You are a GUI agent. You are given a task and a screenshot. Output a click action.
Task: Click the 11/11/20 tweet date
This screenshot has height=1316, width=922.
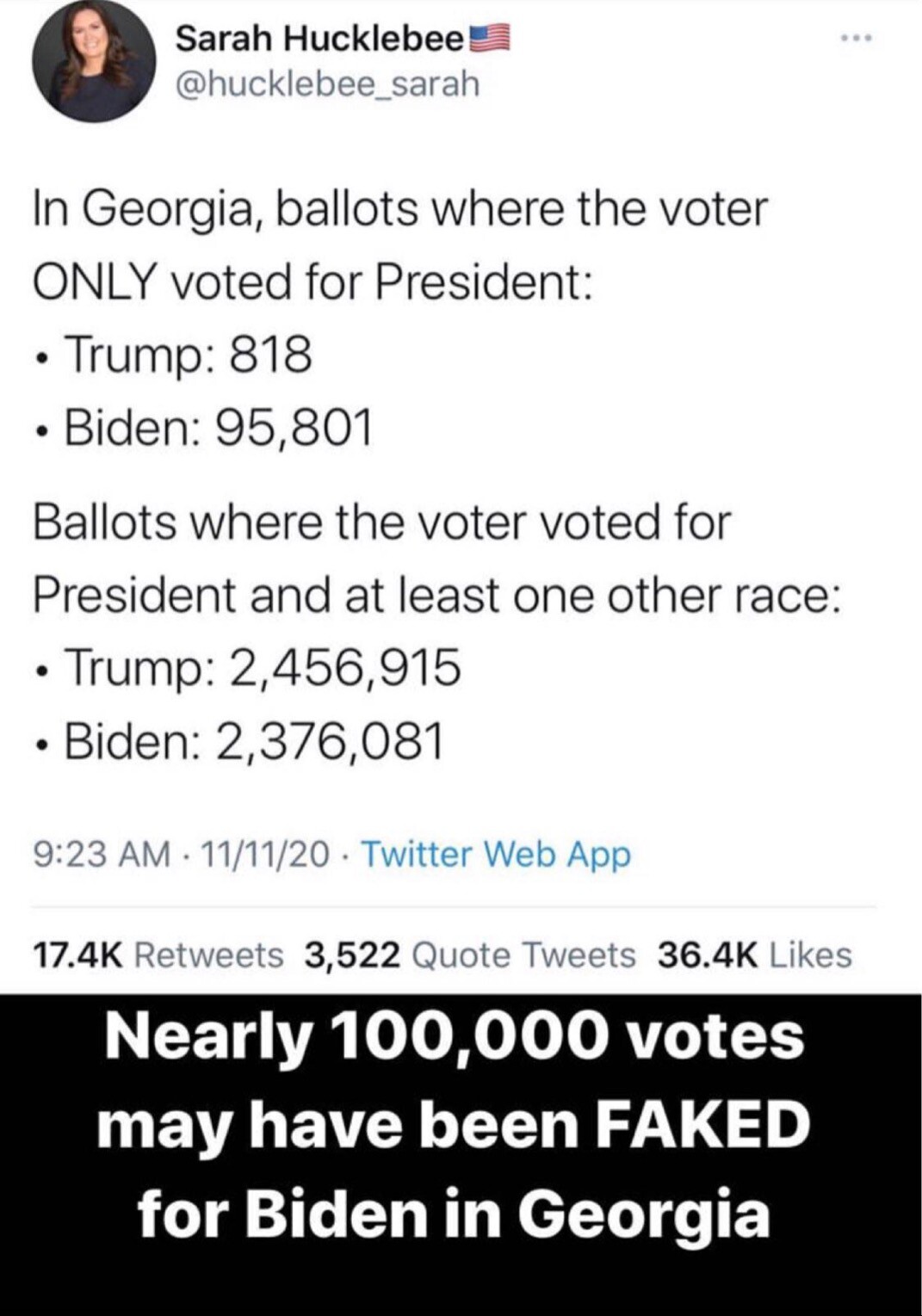(x=266, y=854)
